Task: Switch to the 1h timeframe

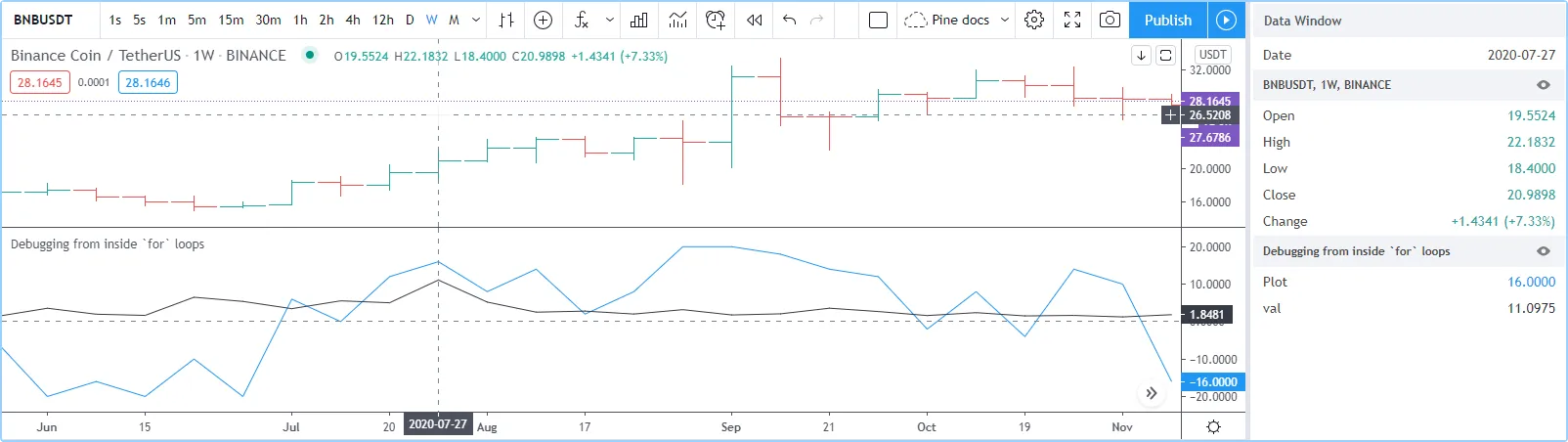Action: [300, 20]
